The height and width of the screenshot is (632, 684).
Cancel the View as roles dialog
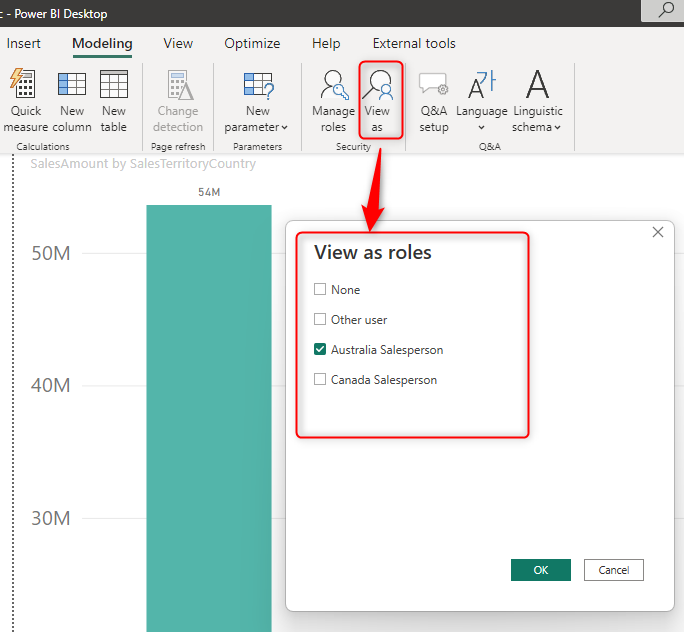[x=614, y=570]
